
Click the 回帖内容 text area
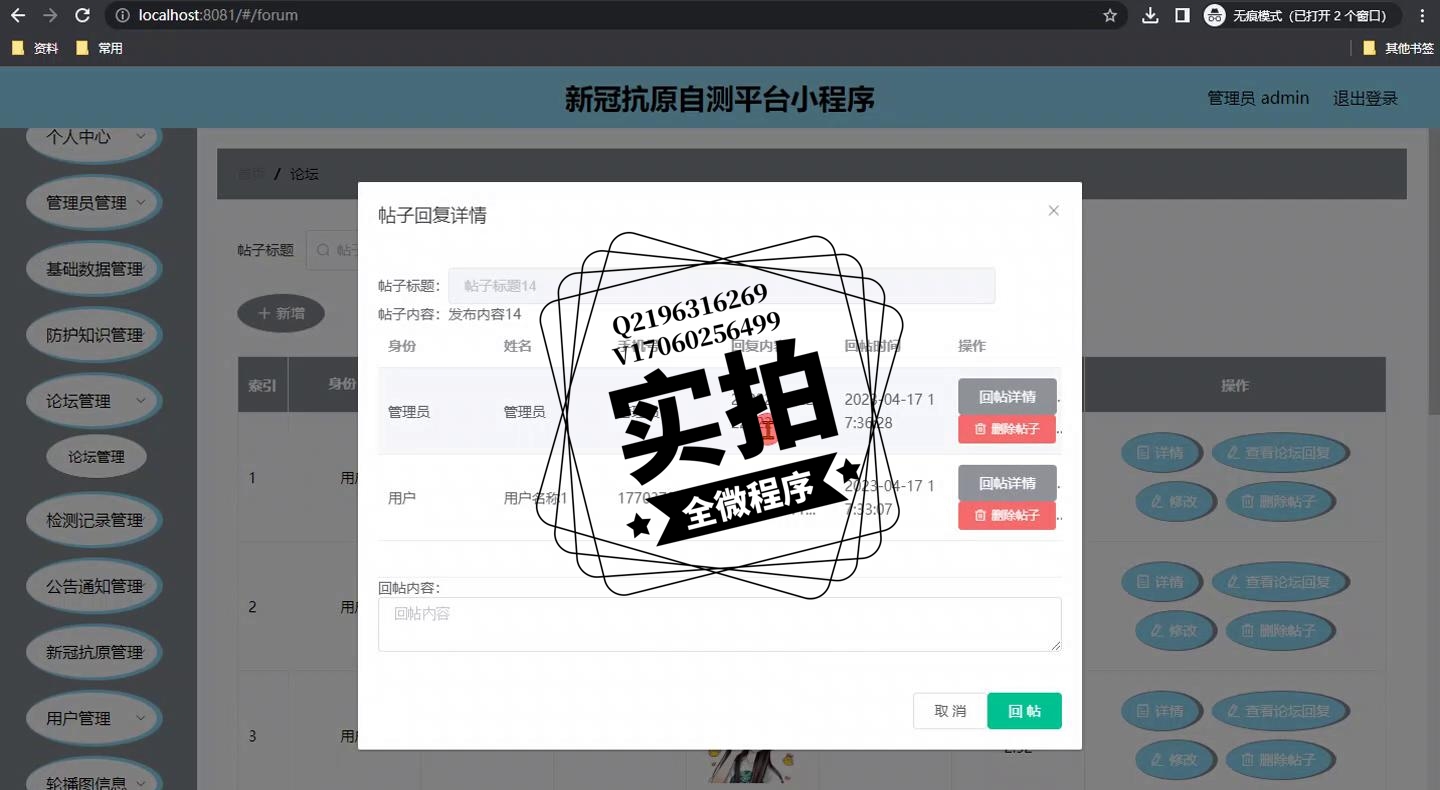tap(720, 624)
